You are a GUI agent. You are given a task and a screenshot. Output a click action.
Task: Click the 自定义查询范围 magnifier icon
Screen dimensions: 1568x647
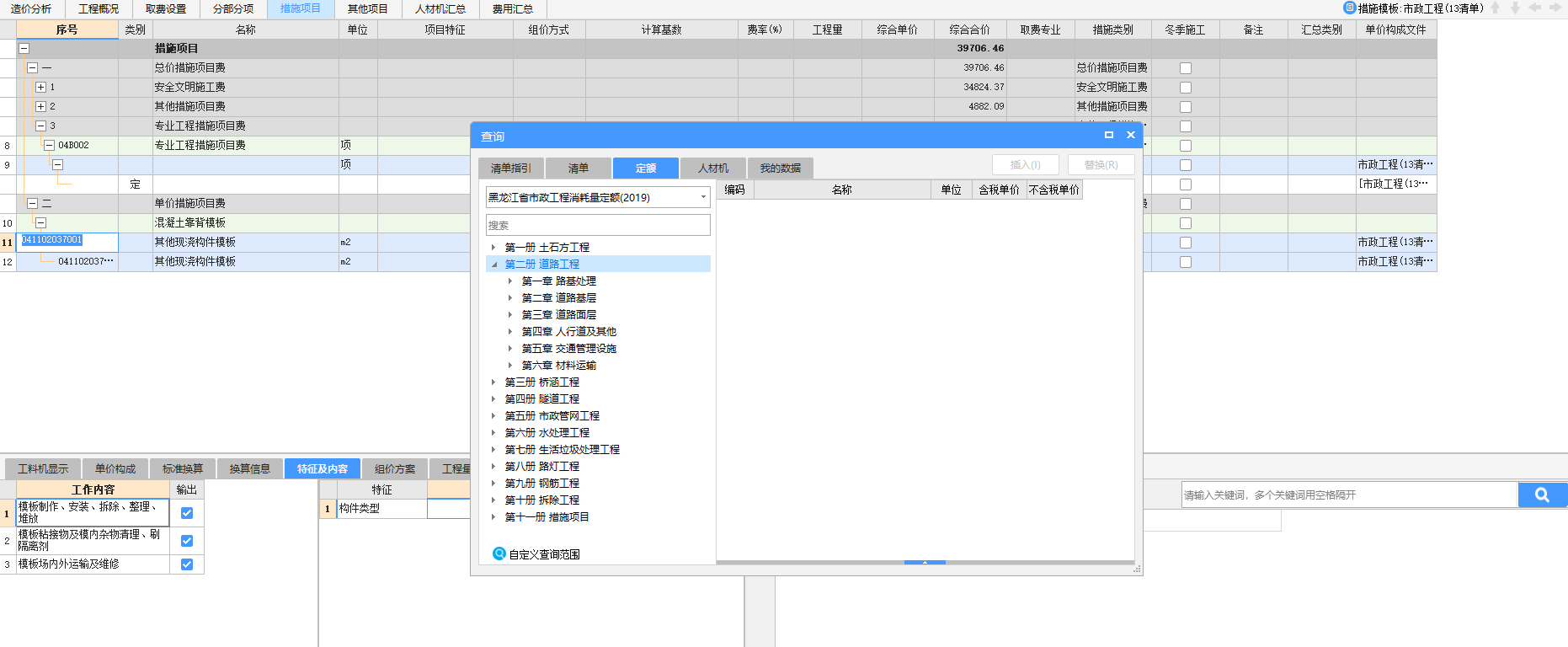point(499,553)
